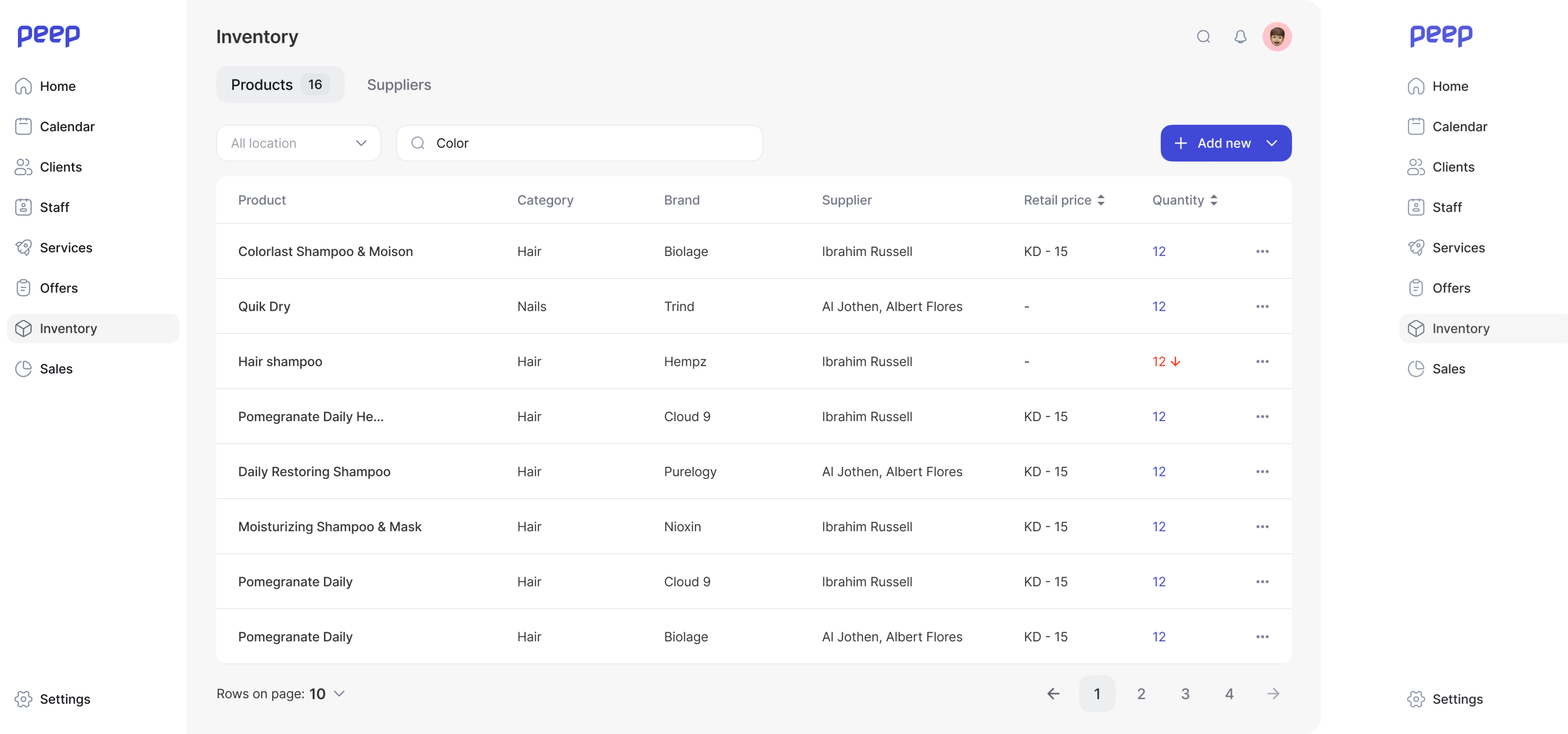Screen dimensions: 1568x734
Task: Open the row options for Hair shampoo
Action: click(1262, 361)
